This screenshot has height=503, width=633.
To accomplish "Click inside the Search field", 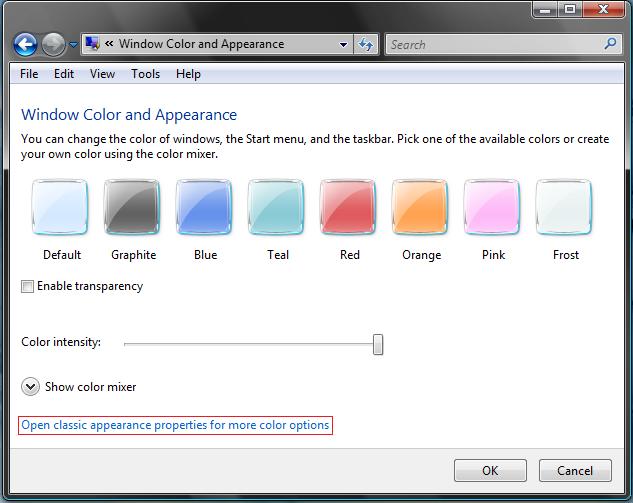I will (495, 44).
